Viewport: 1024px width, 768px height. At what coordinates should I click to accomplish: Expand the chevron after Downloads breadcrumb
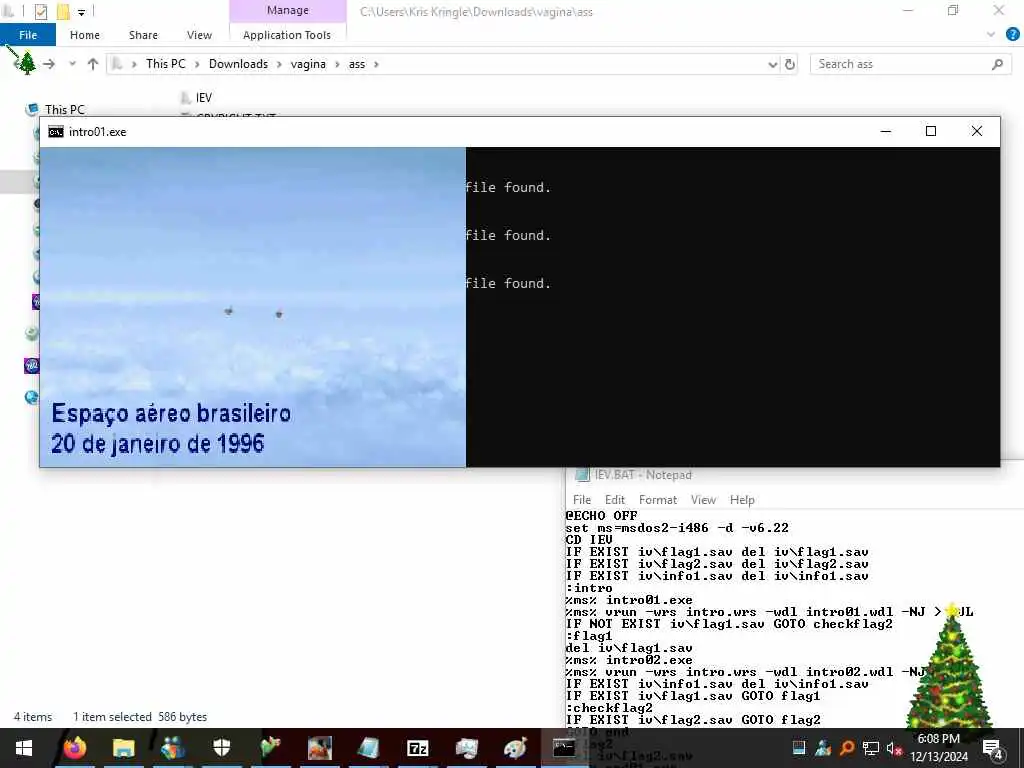pos(279,64)
